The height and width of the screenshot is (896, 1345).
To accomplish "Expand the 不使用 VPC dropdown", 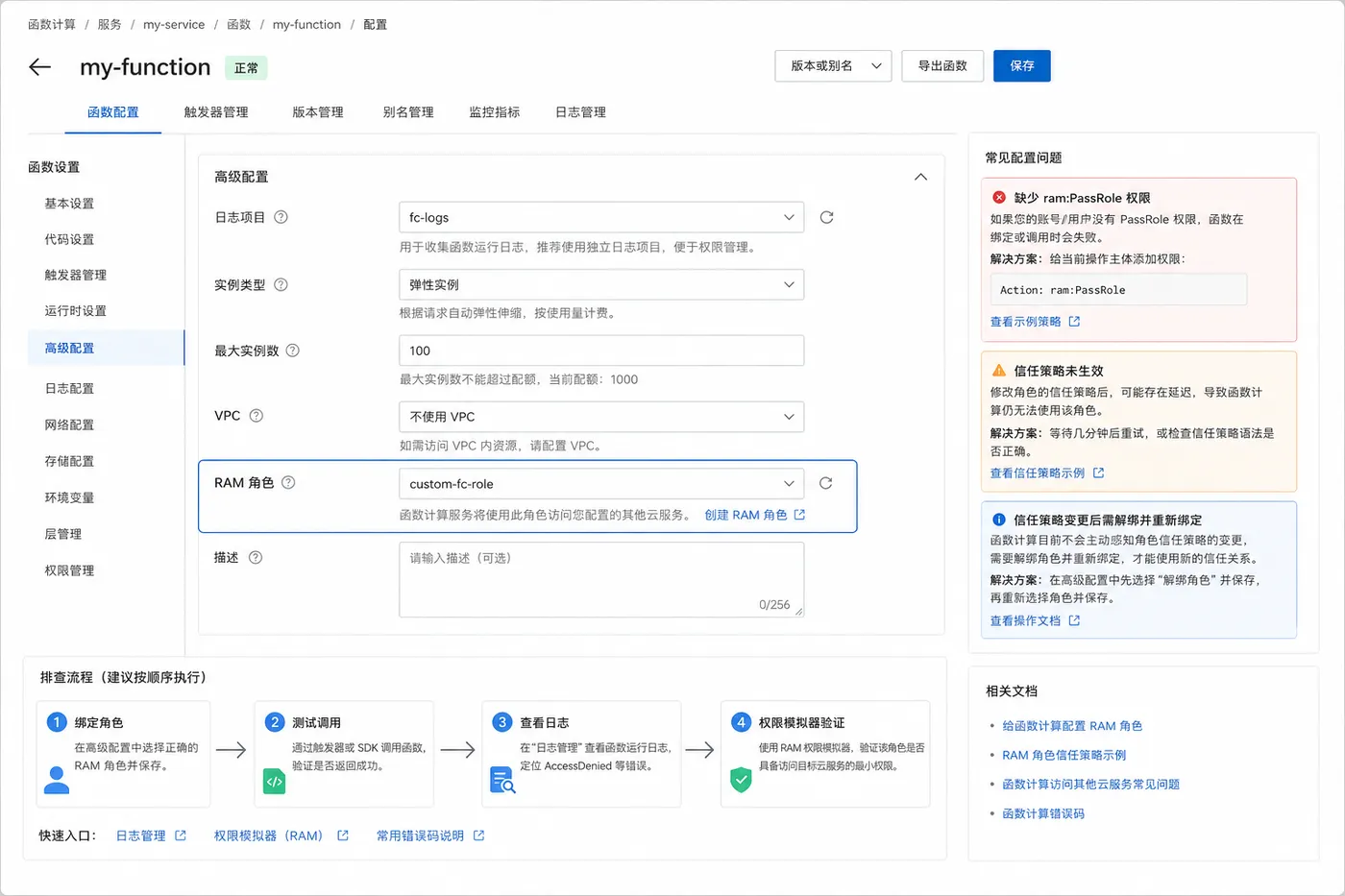I will pos(601,417).
